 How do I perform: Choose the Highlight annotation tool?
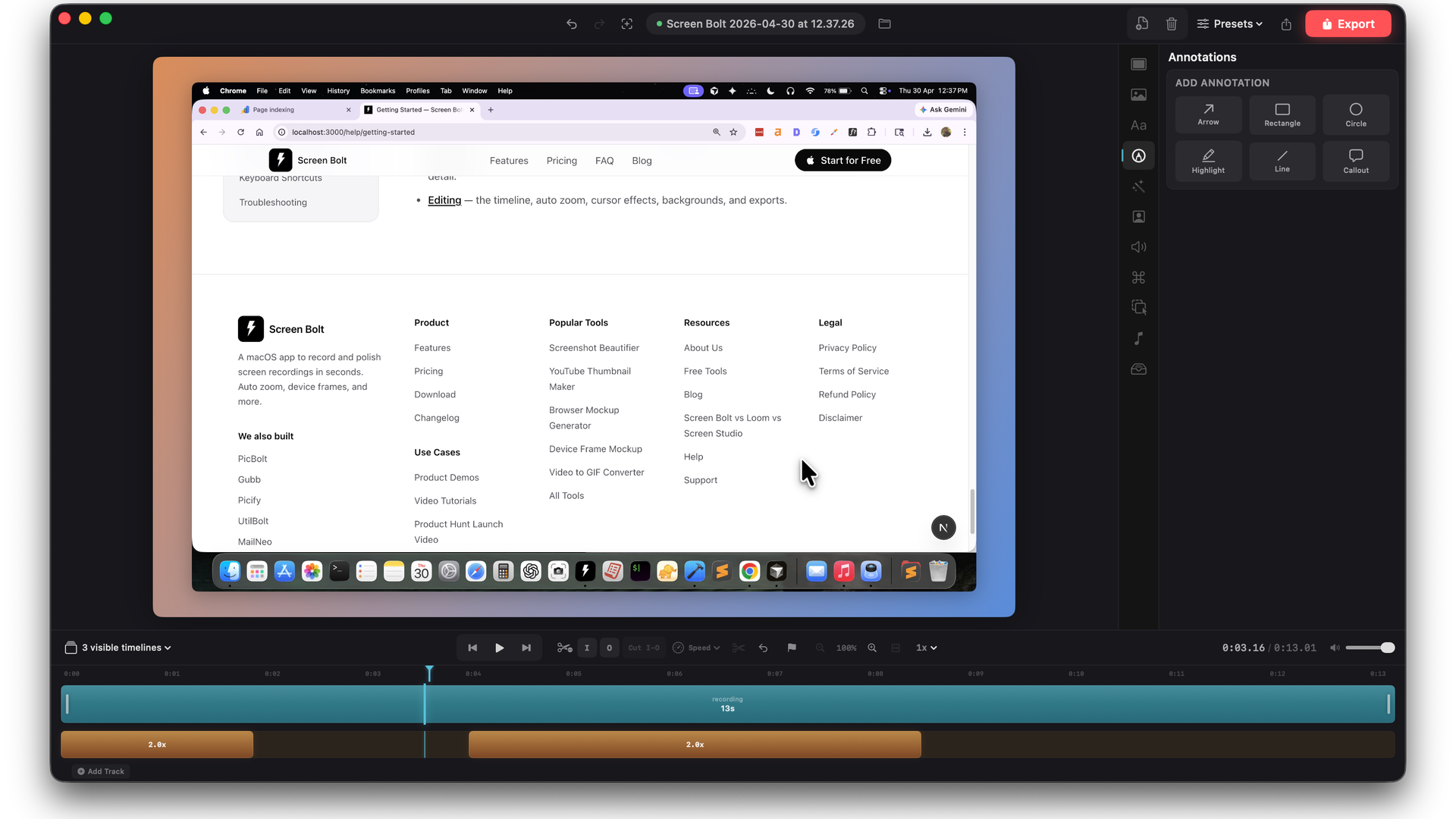(1208, 161)
